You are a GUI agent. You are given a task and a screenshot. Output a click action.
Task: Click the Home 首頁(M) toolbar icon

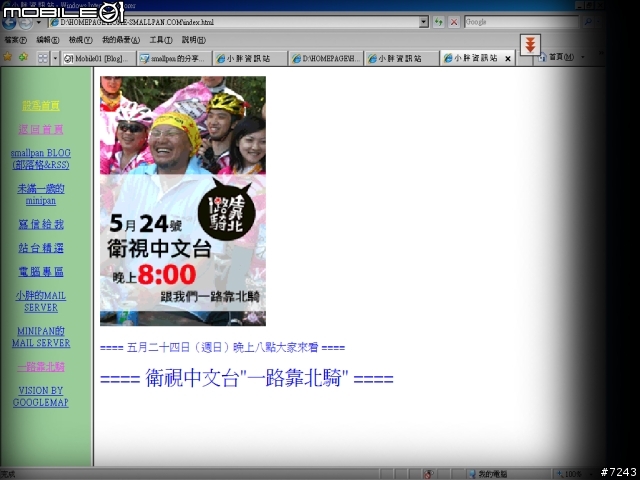(557, 58)
